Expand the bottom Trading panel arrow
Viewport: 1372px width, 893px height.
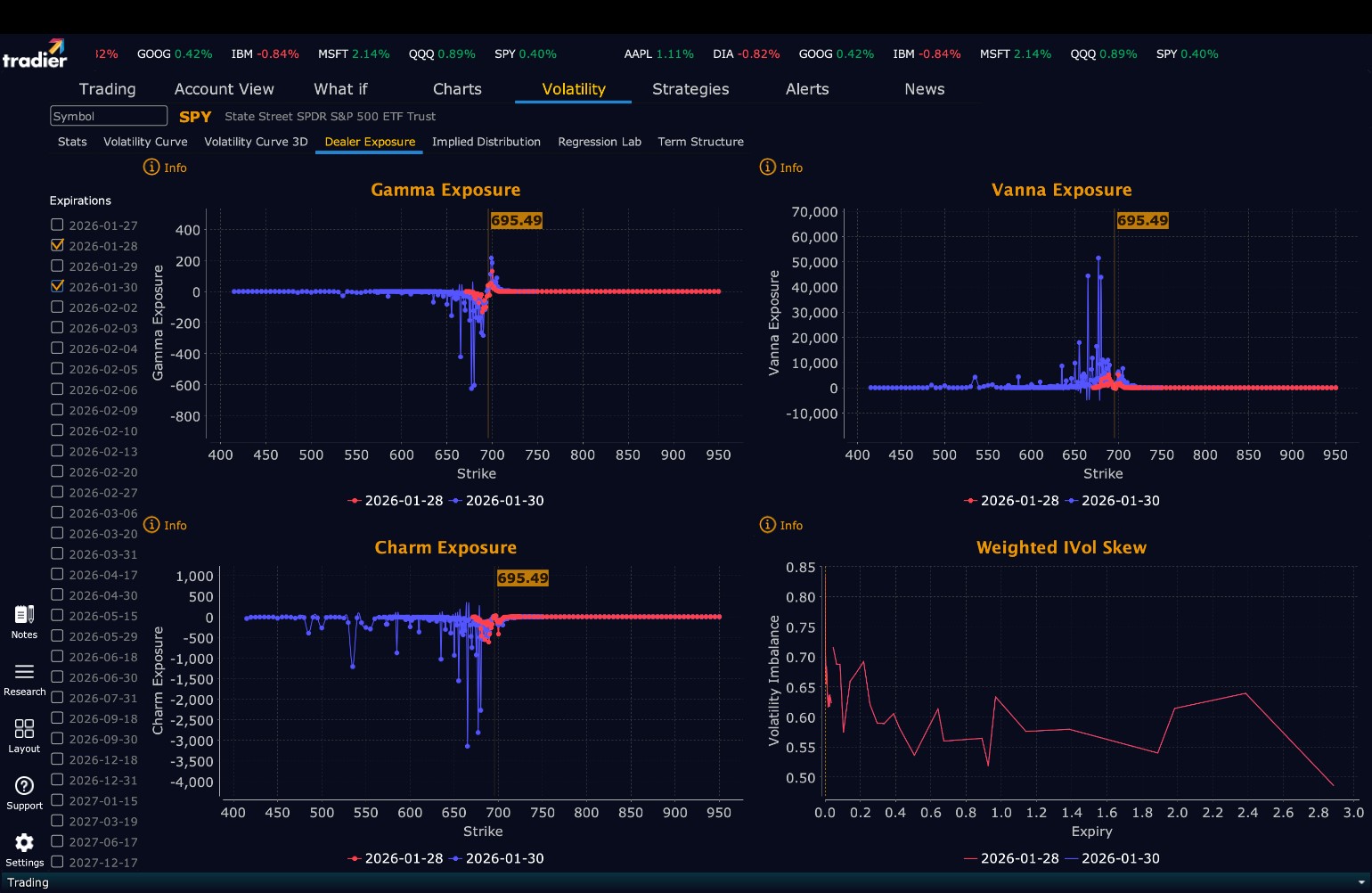[x=1360, y=882]
